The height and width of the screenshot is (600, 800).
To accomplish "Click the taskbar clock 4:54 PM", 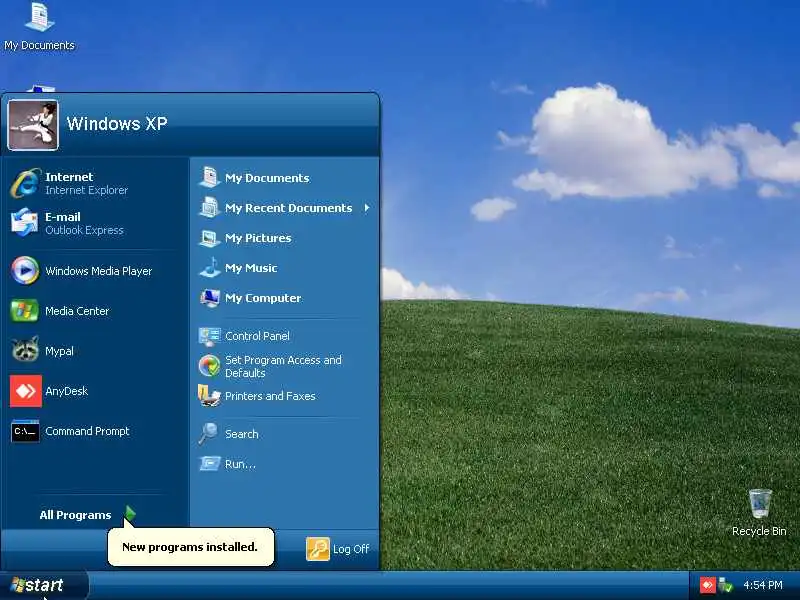I will click(x=763, y=585).
